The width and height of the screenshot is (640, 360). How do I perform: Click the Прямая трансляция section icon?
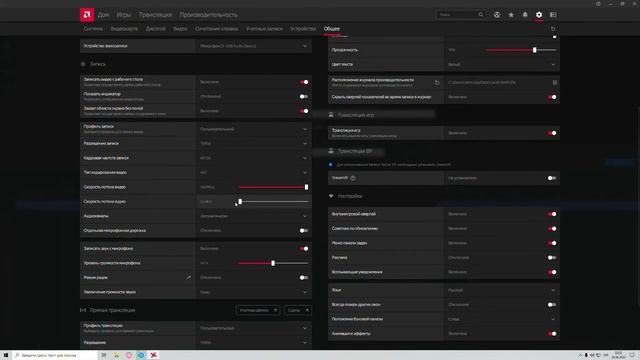pyautogui.click(x=83, y=310)
